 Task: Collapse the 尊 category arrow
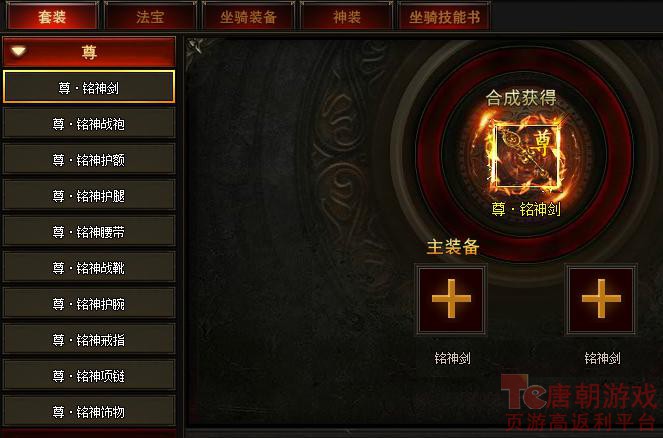tap(19, 52)
